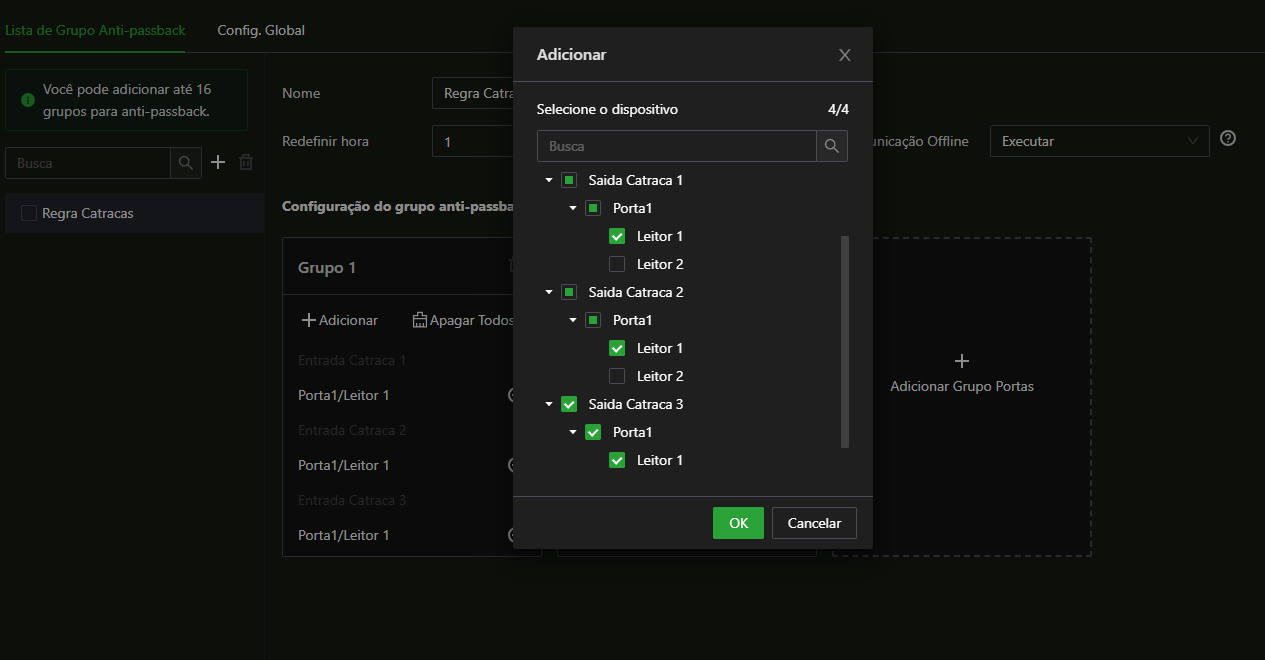Click the plus icon to add anti-passback group
Screen dimensions: 1265x660
[218, 162]
